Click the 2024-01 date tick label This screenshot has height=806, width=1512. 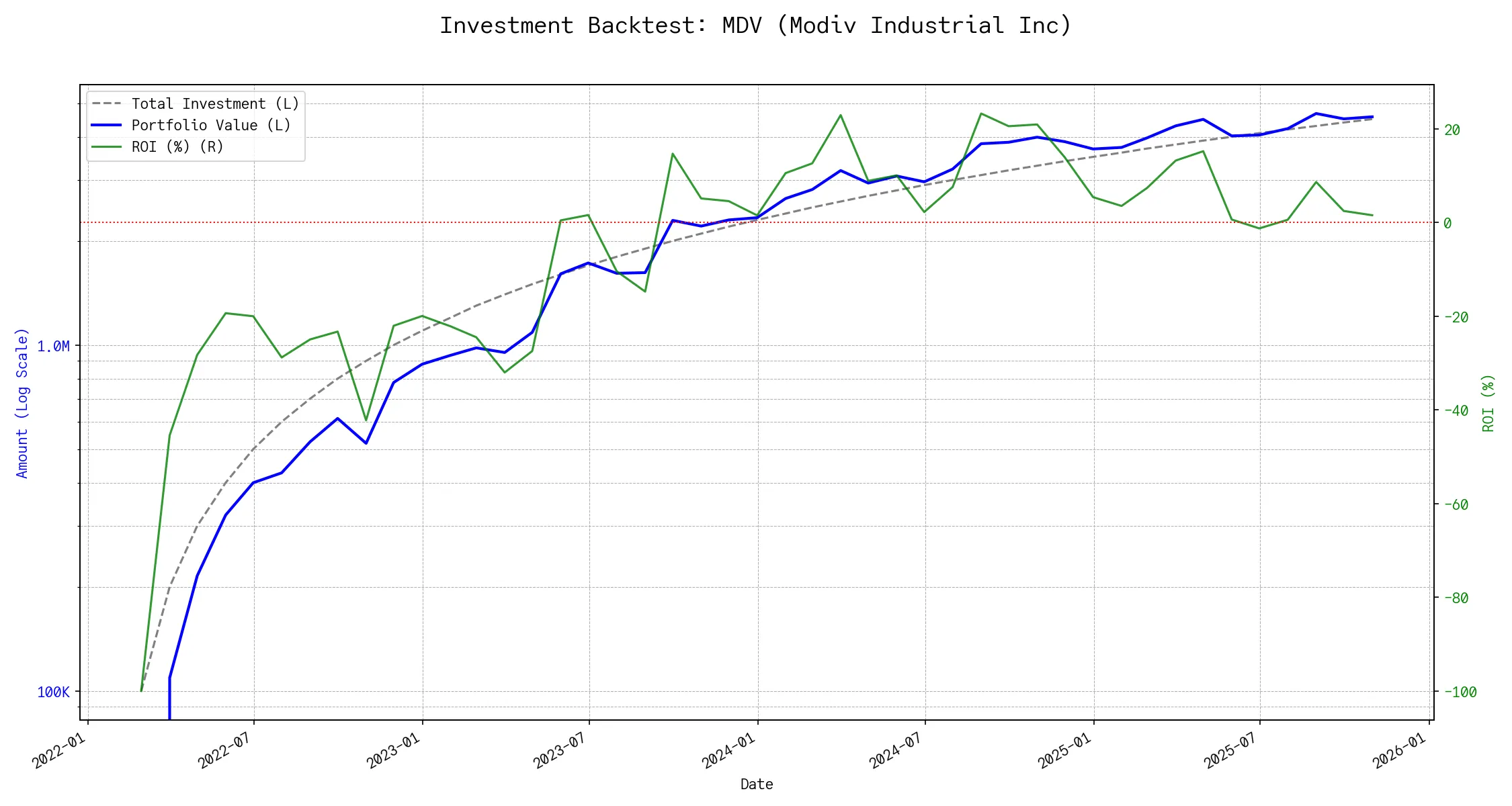click(x=728, y=750)
